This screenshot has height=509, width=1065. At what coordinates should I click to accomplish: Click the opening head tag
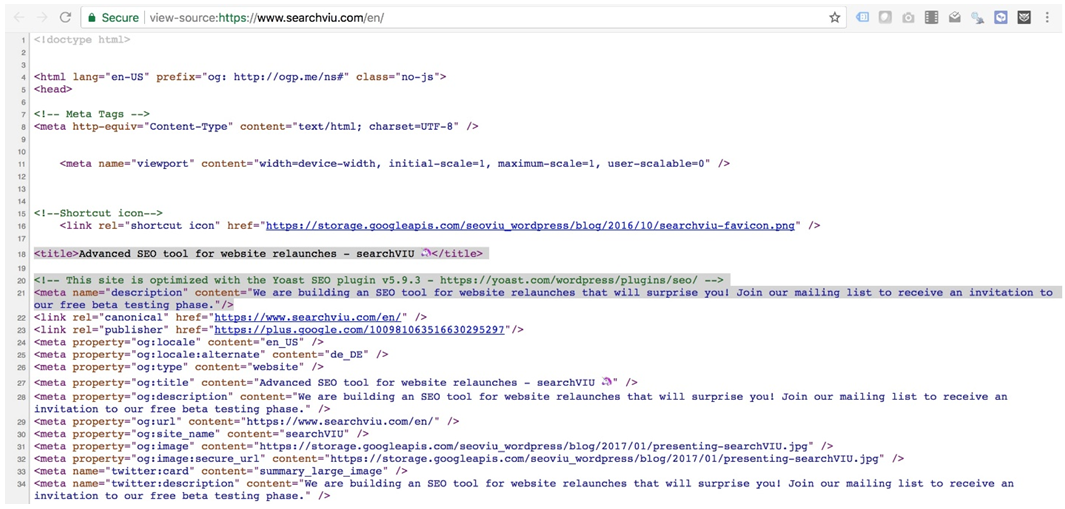[53, 89]
